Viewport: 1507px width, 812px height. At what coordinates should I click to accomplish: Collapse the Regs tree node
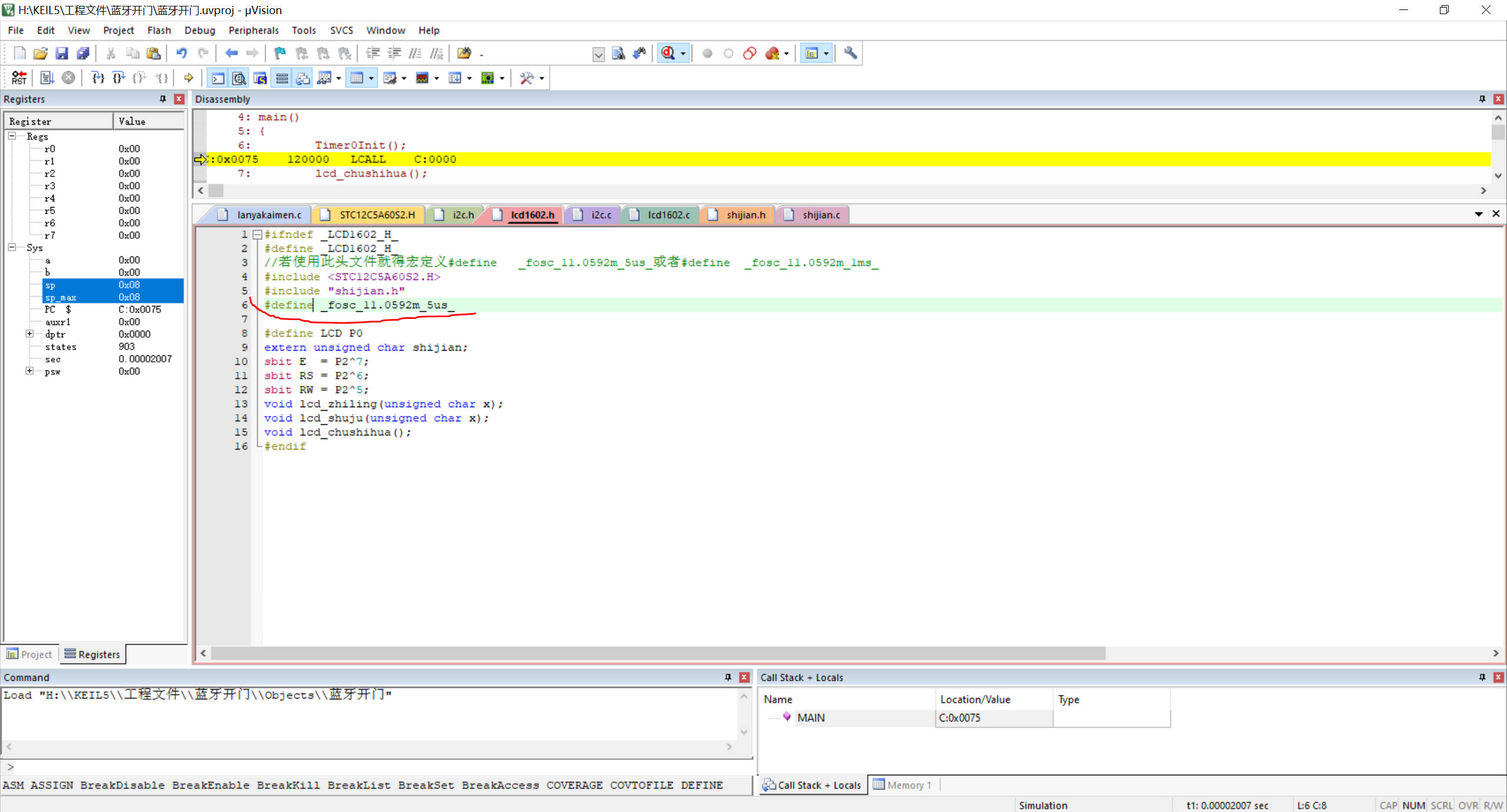pyautogui.click(x=12, y=136)
